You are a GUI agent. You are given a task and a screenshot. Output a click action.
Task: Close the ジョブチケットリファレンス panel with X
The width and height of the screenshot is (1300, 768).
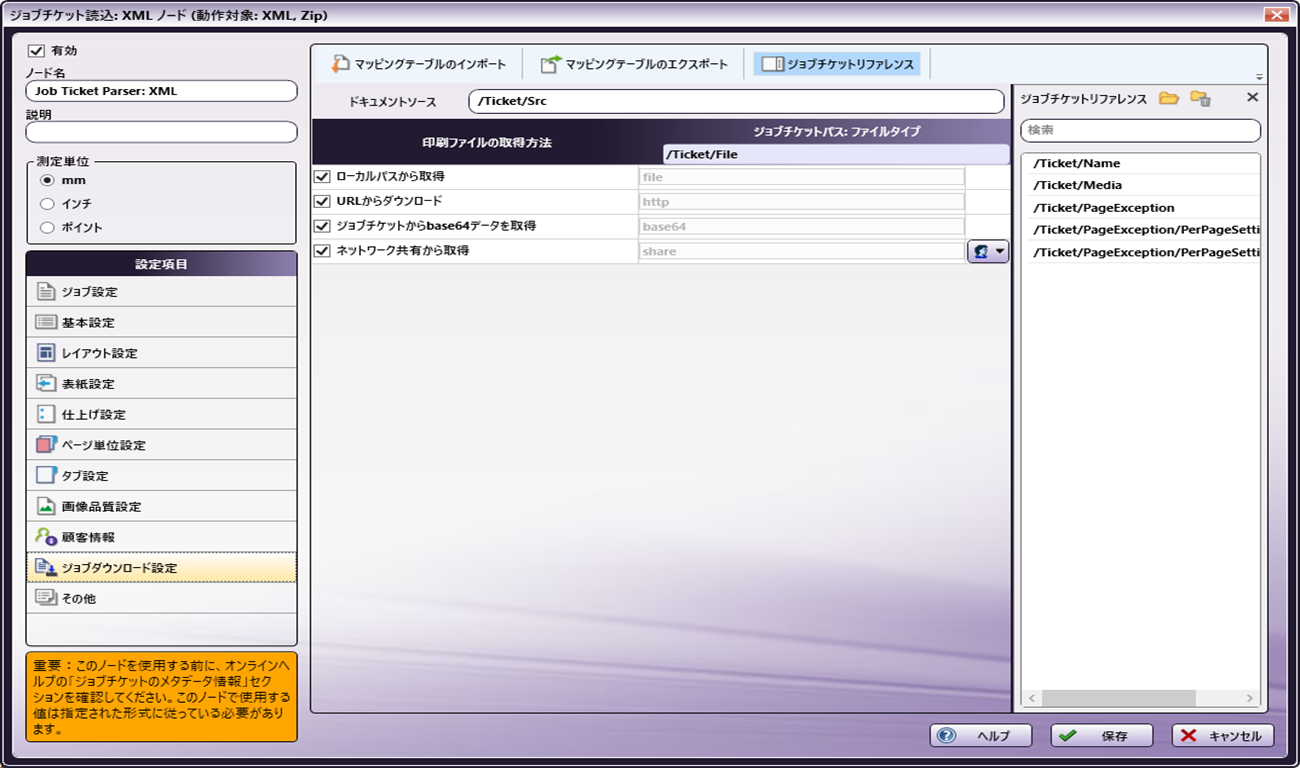pos(1252,97)
